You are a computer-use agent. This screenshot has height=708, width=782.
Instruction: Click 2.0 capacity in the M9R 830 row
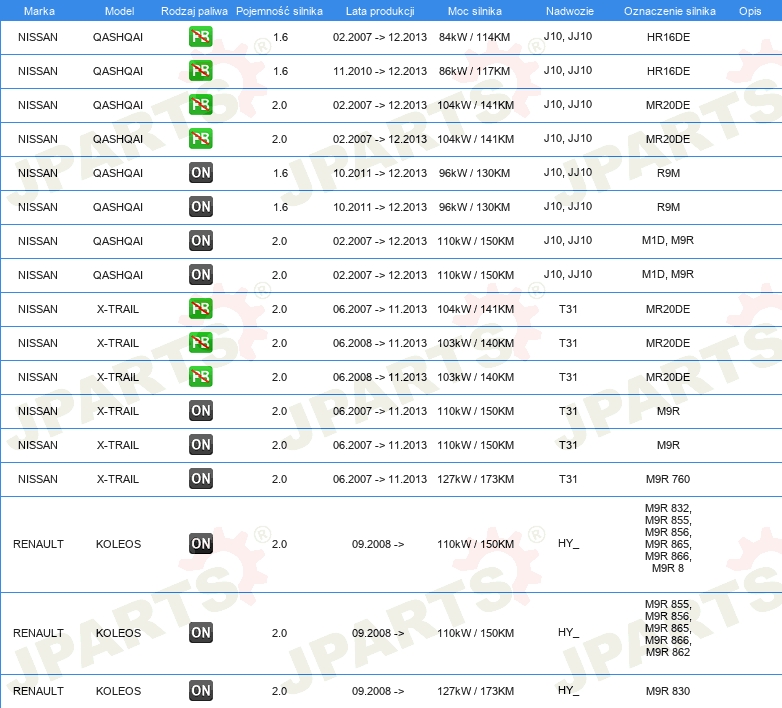tap(279, 691)
